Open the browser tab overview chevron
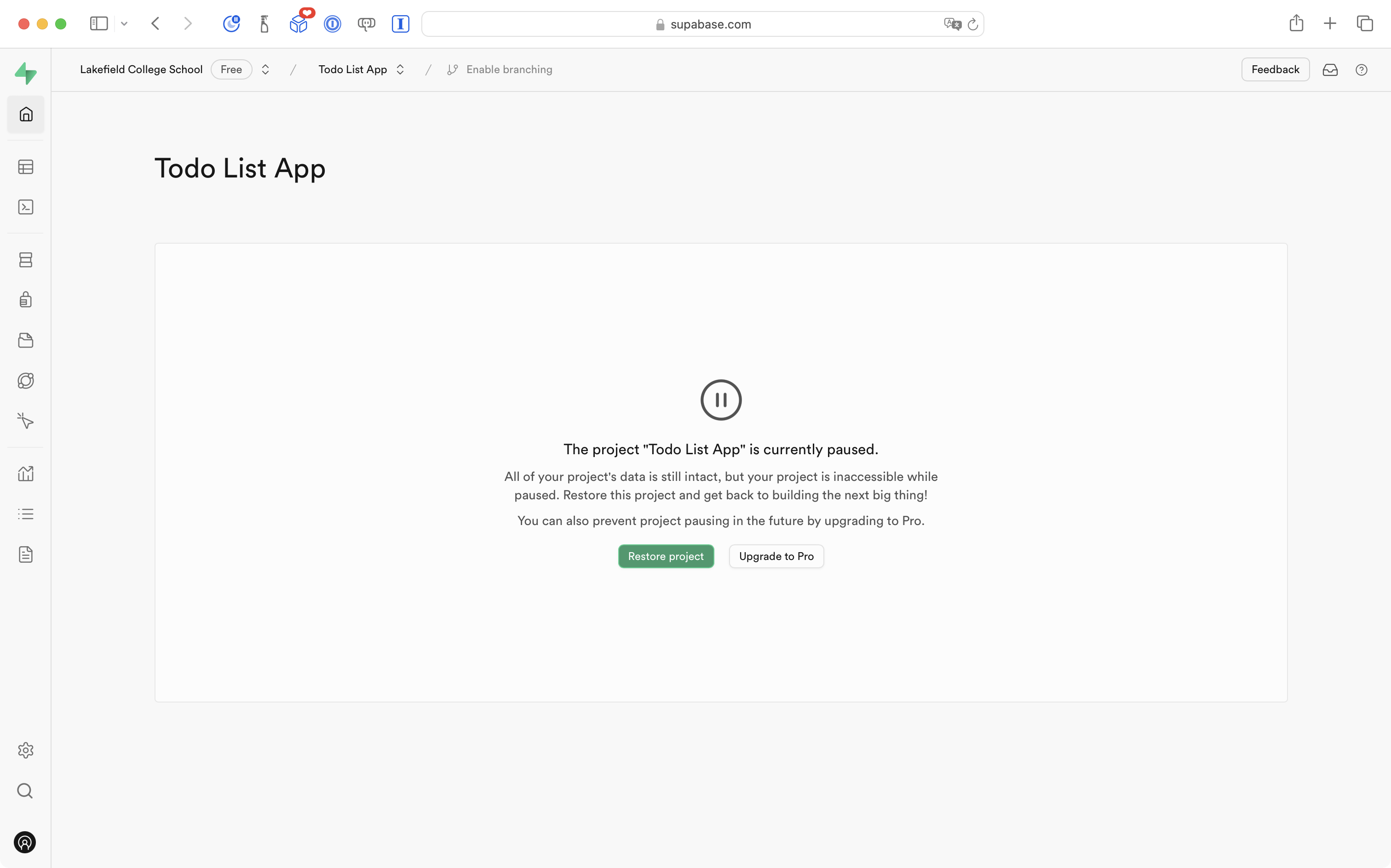 125,23
